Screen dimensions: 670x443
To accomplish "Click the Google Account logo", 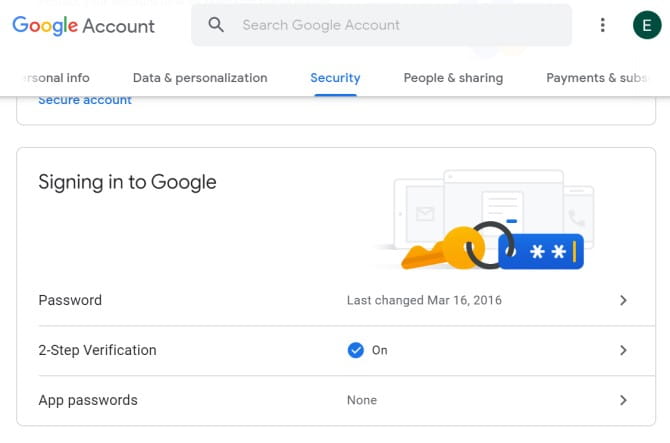I will [84, 26].
